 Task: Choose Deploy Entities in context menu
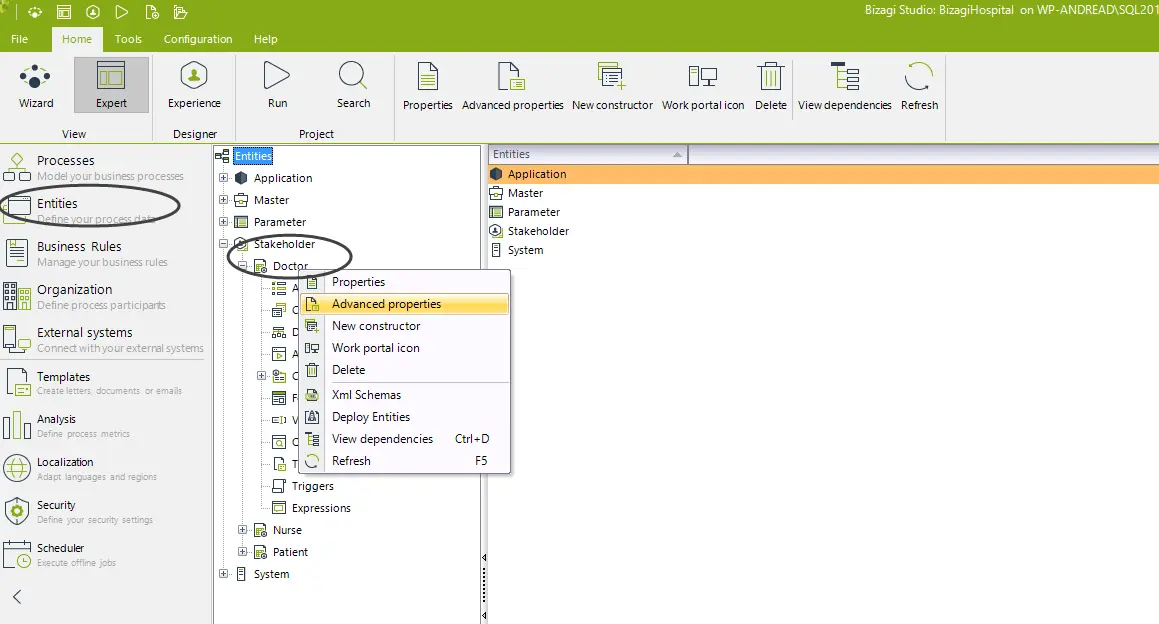[x=404, y=417]
